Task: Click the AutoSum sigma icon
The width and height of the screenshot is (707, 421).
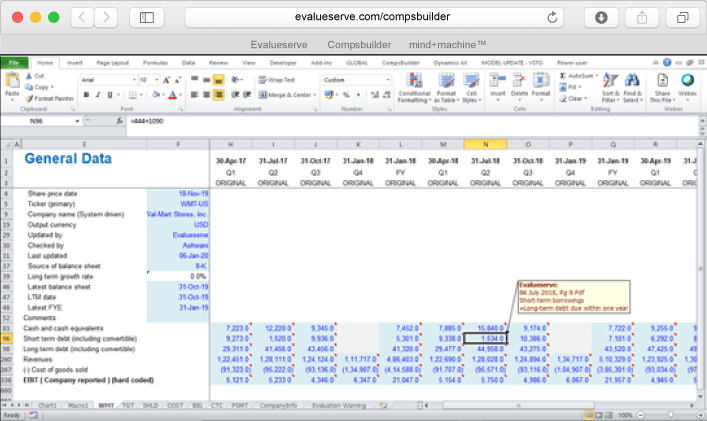Action: [x=563, y=76]
